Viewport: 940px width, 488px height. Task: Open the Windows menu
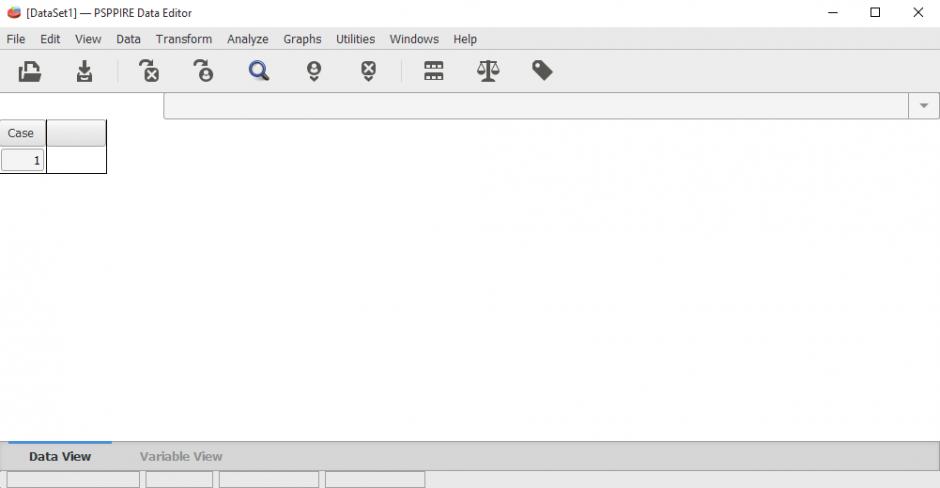click(414, 39)
